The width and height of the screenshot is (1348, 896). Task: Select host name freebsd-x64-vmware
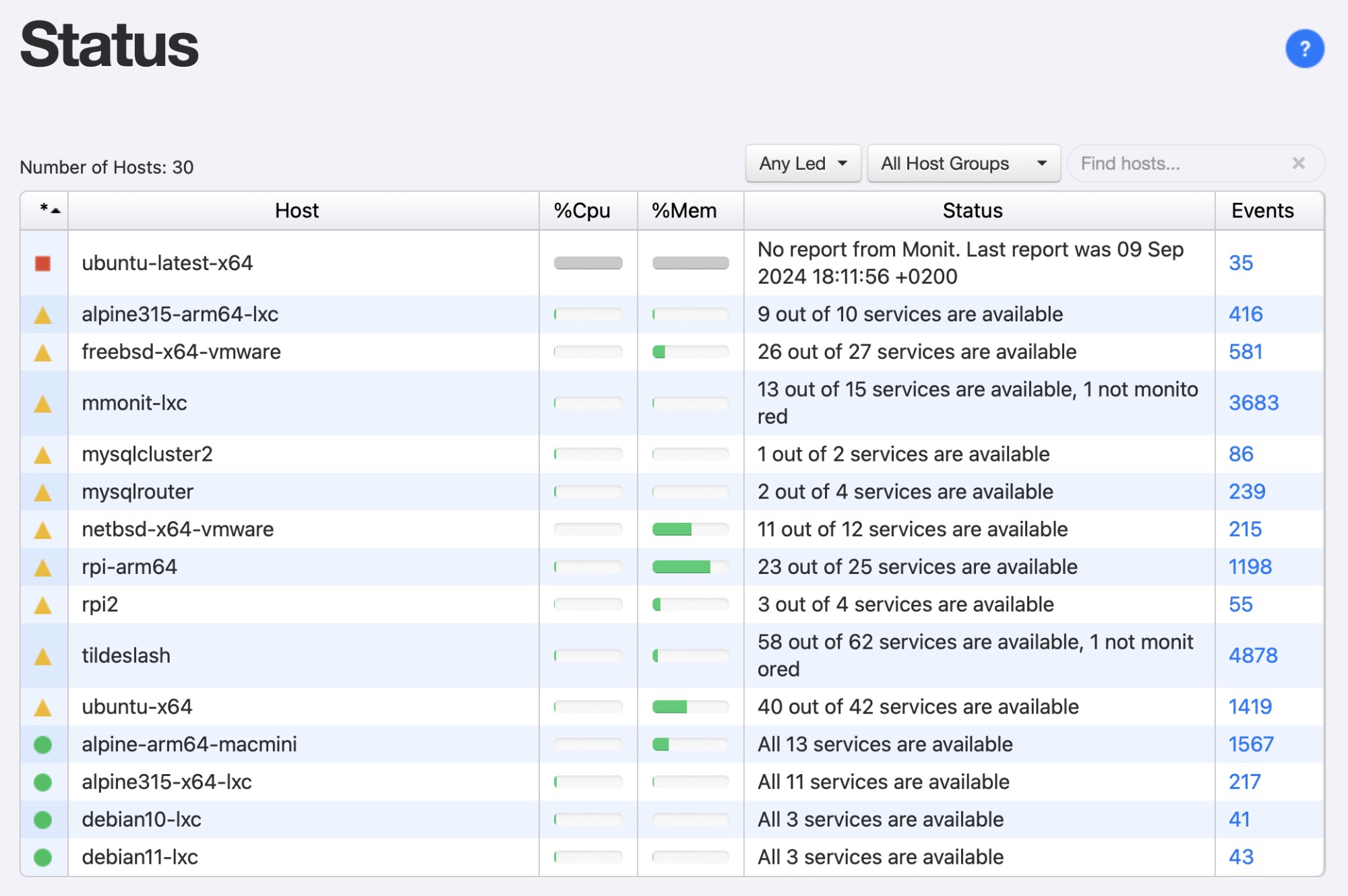tap(181, 352)
